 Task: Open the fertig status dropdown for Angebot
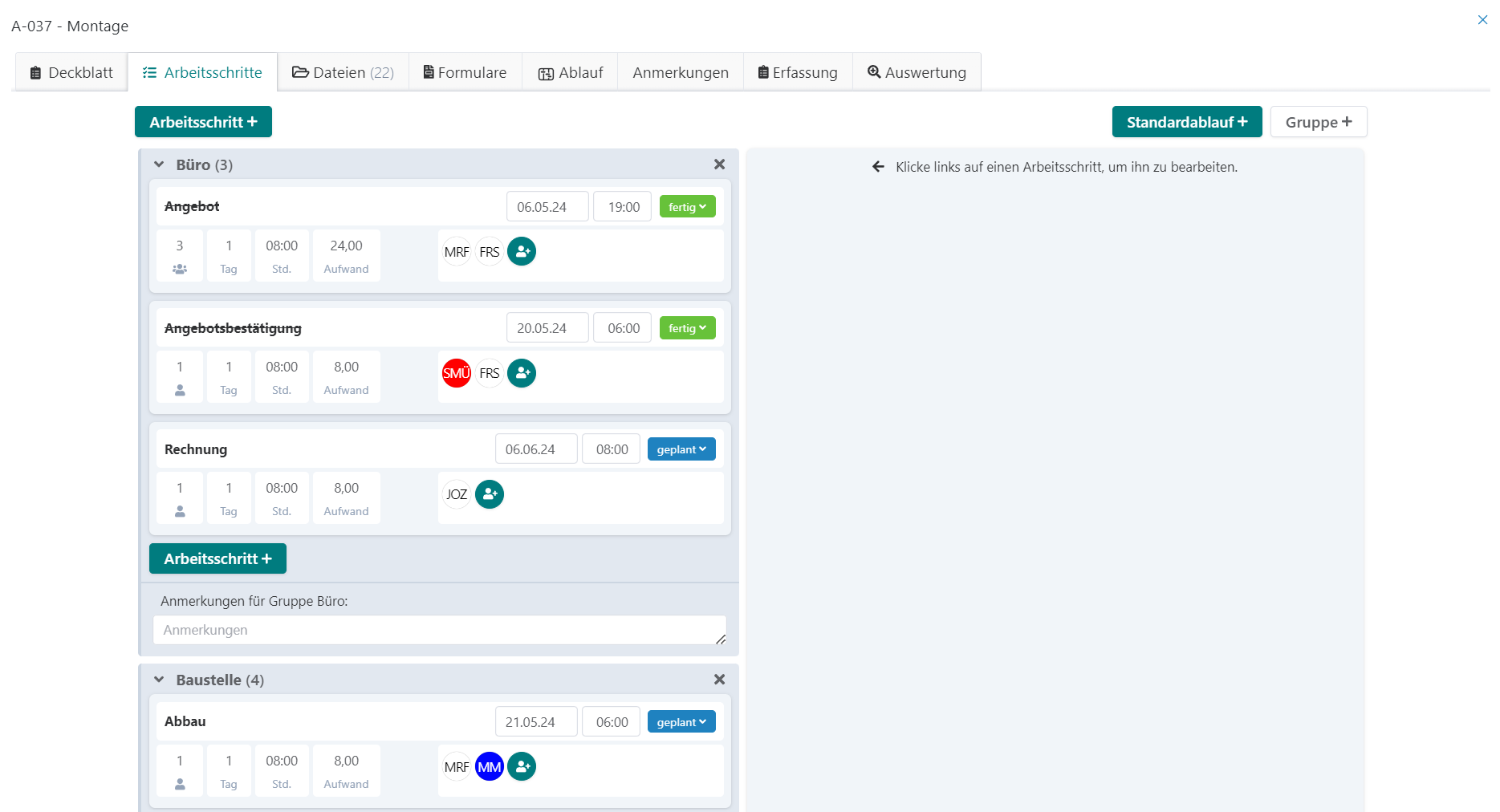point(687,207)
